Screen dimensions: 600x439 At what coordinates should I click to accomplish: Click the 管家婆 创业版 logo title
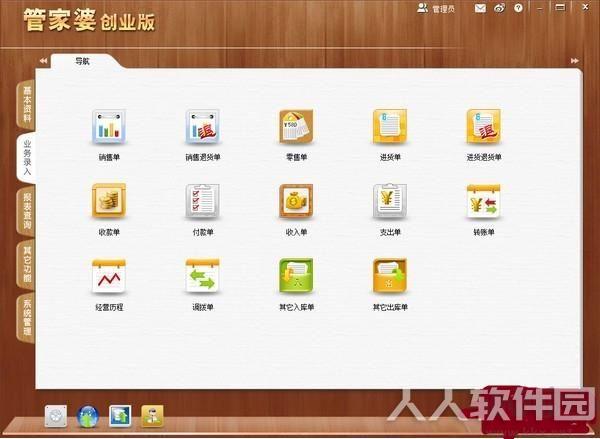(90, 20)
